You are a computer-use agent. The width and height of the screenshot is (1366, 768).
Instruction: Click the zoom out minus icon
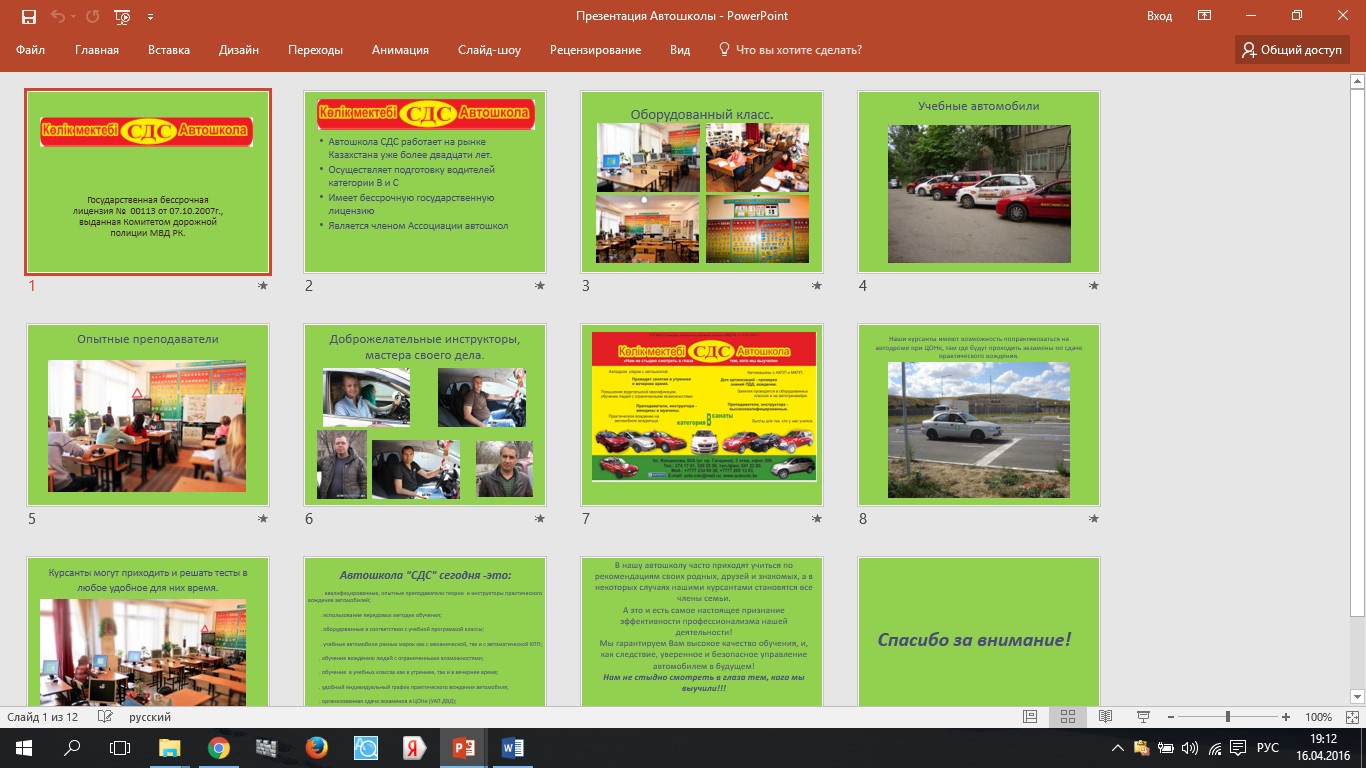click(x=1169, y=717)
